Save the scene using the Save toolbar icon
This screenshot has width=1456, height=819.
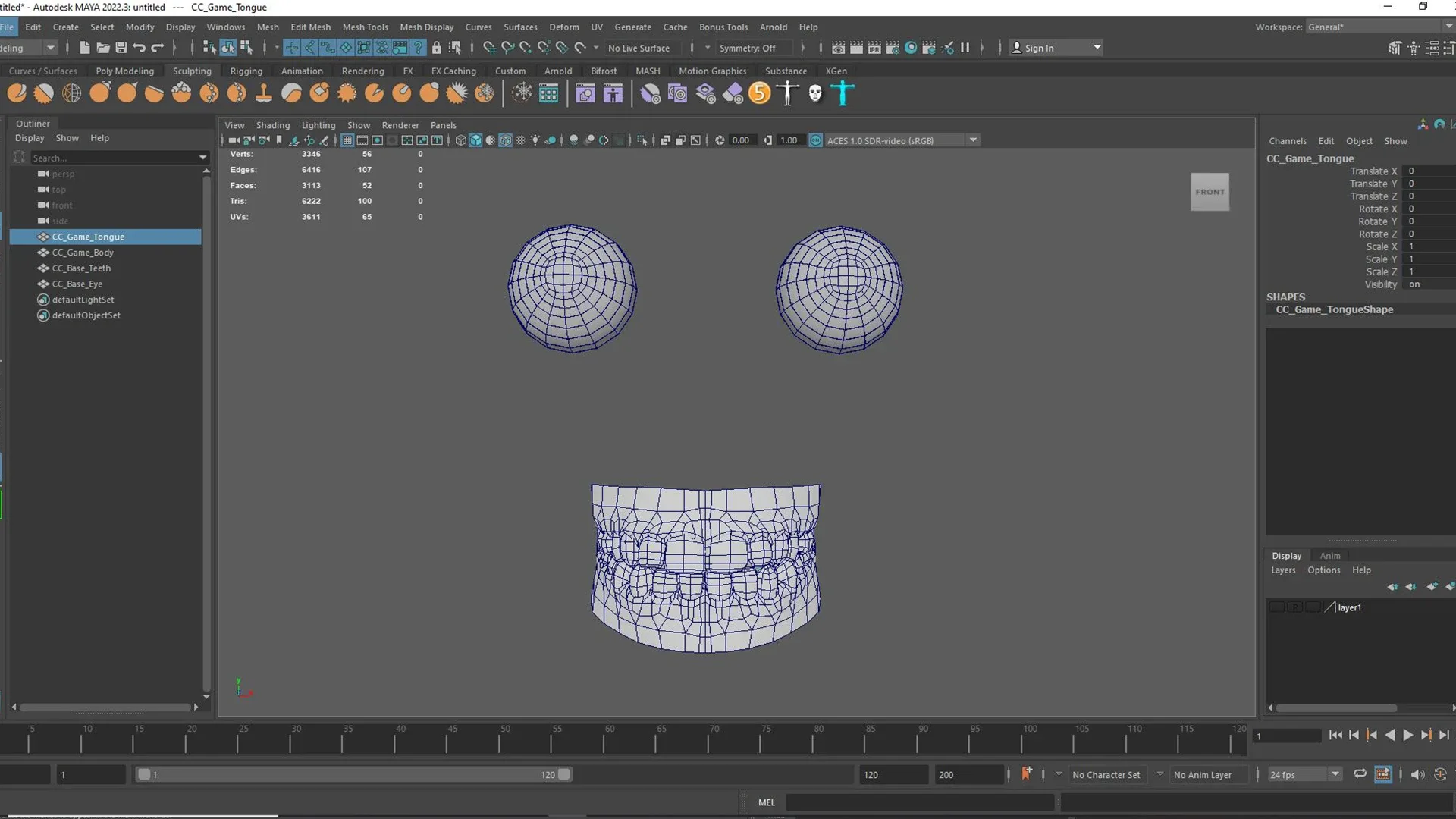[121, 47]
